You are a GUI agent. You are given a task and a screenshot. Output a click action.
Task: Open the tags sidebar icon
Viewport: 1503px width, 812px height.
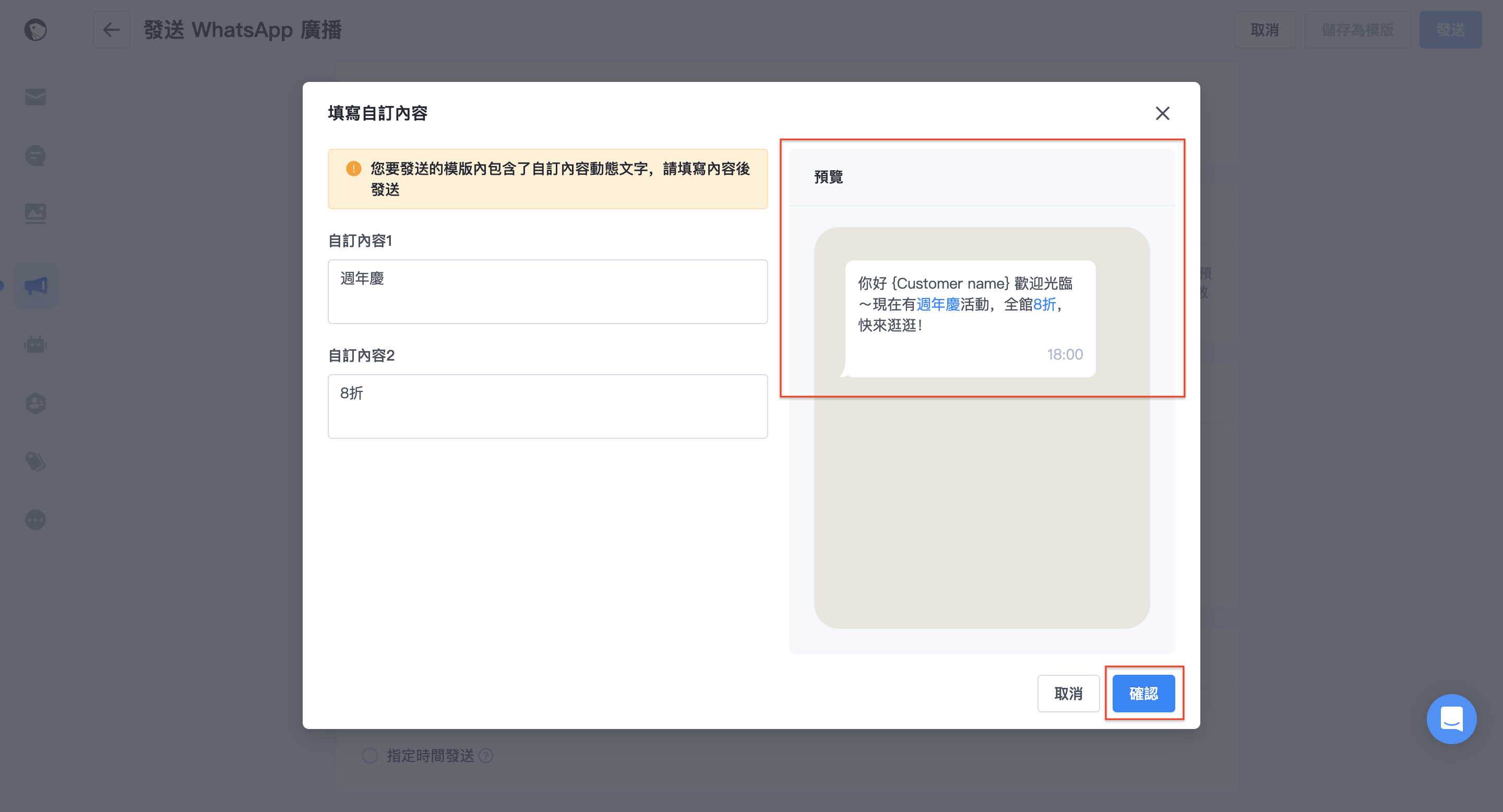[35, 461]
